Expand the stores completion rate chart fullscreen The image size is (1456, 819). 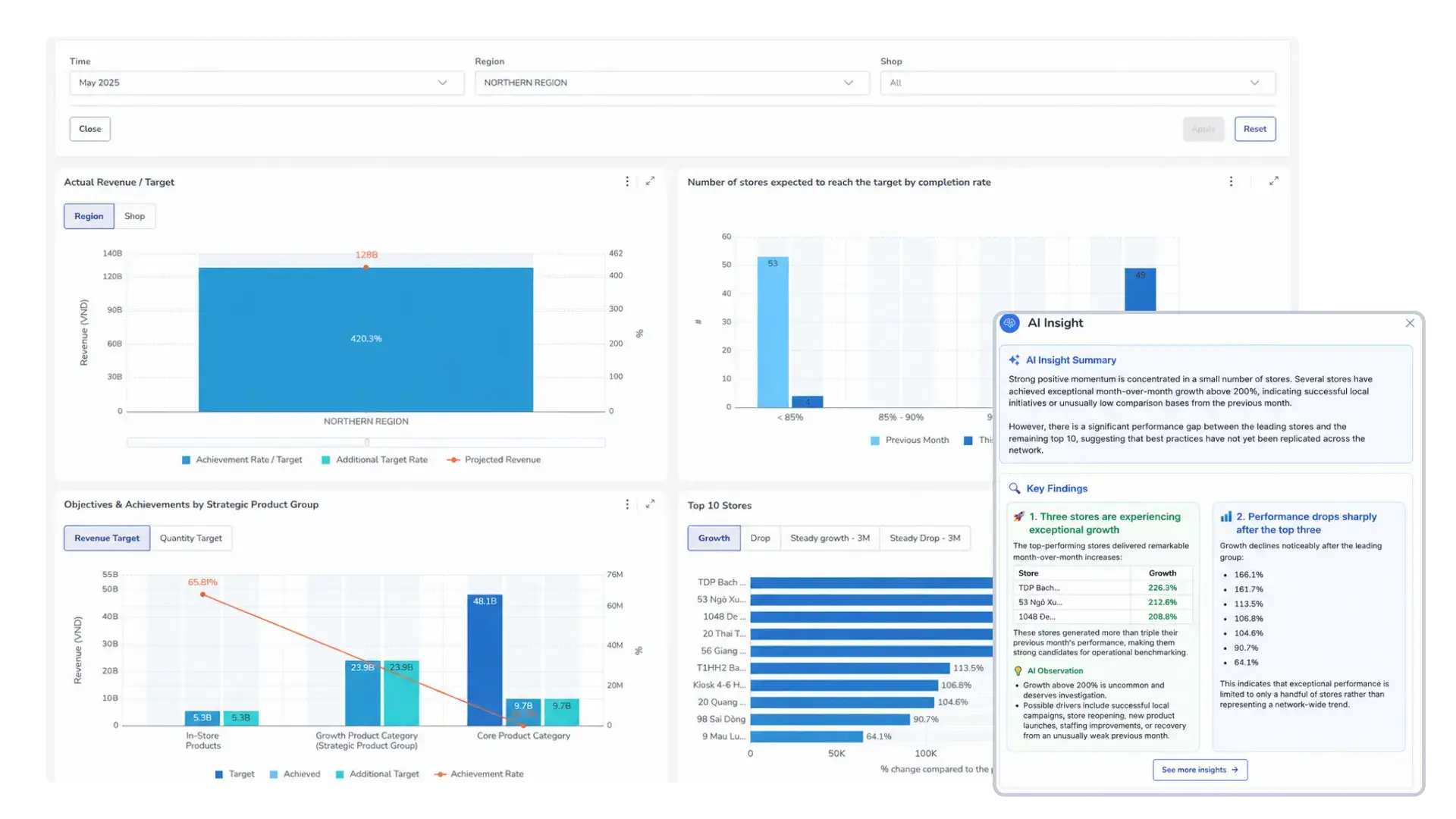pyautogui.click(x=1274, y=181)
